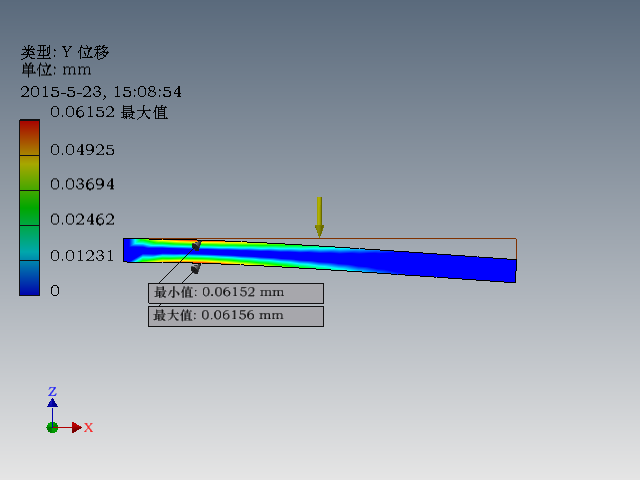
Task: Click the unit label 单位: mm
Action: (x=56, y=70)
